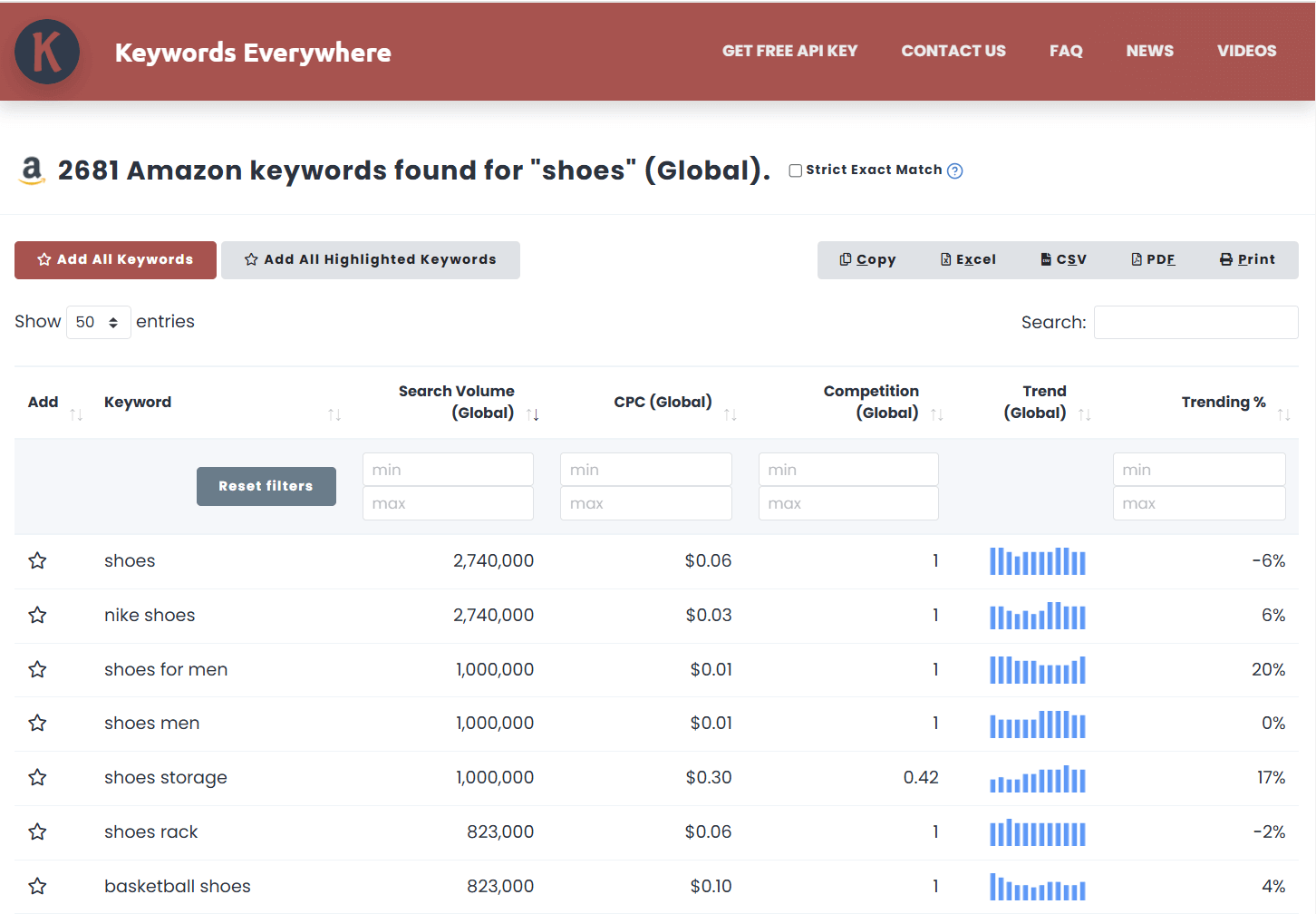The height and width of the screenshot is (914, 1316).
Task: Click Add All Keywords button
Action: point(115,260)
